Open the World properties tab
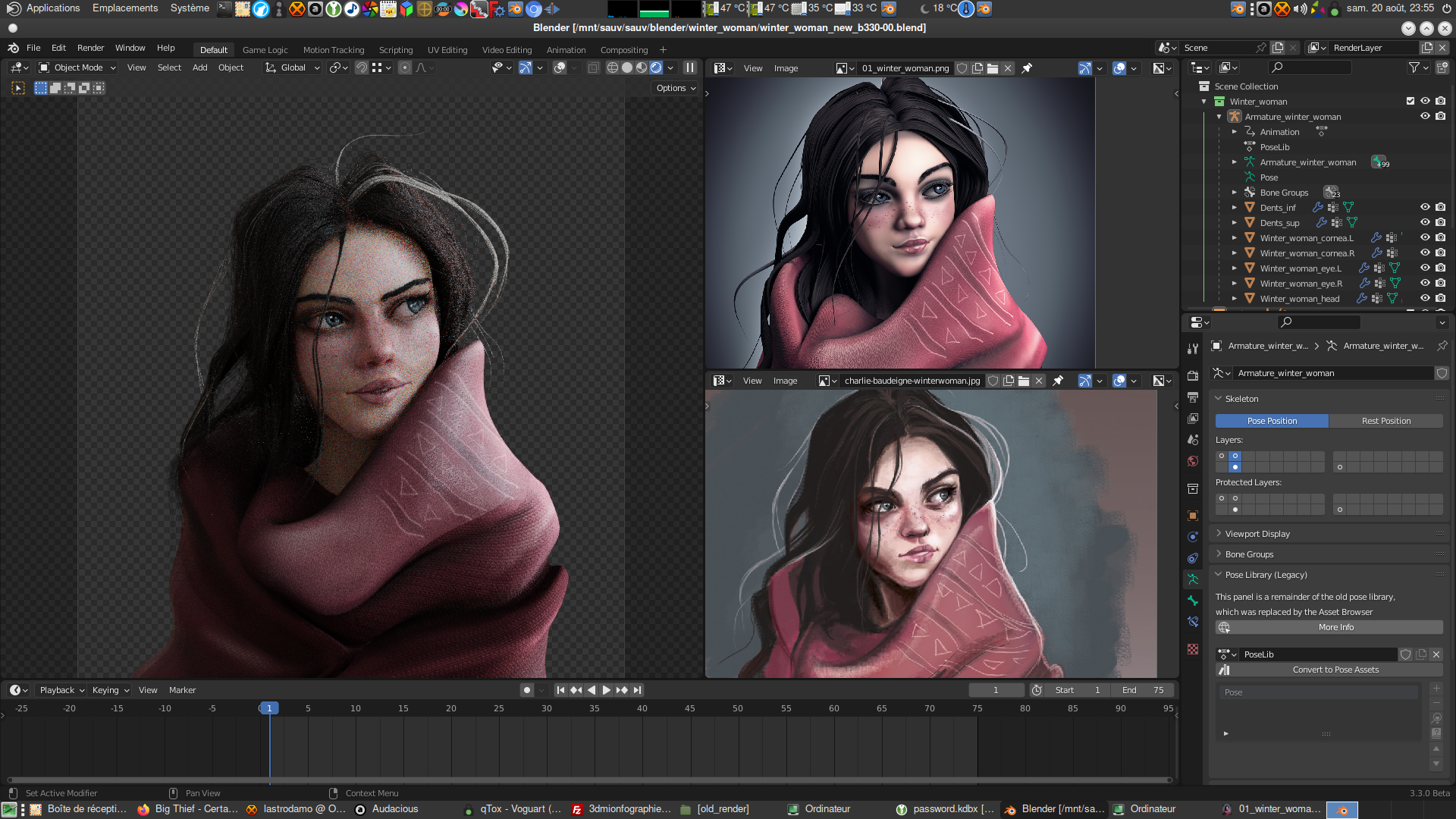The image size is (1456, 819). [1193, 461]
